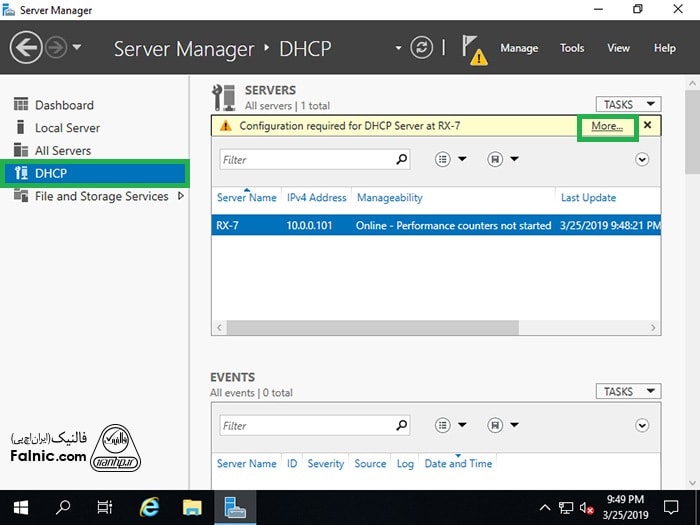700x525 pixels.
Task: Expand File and Storage Services
Action: (181, 196)
